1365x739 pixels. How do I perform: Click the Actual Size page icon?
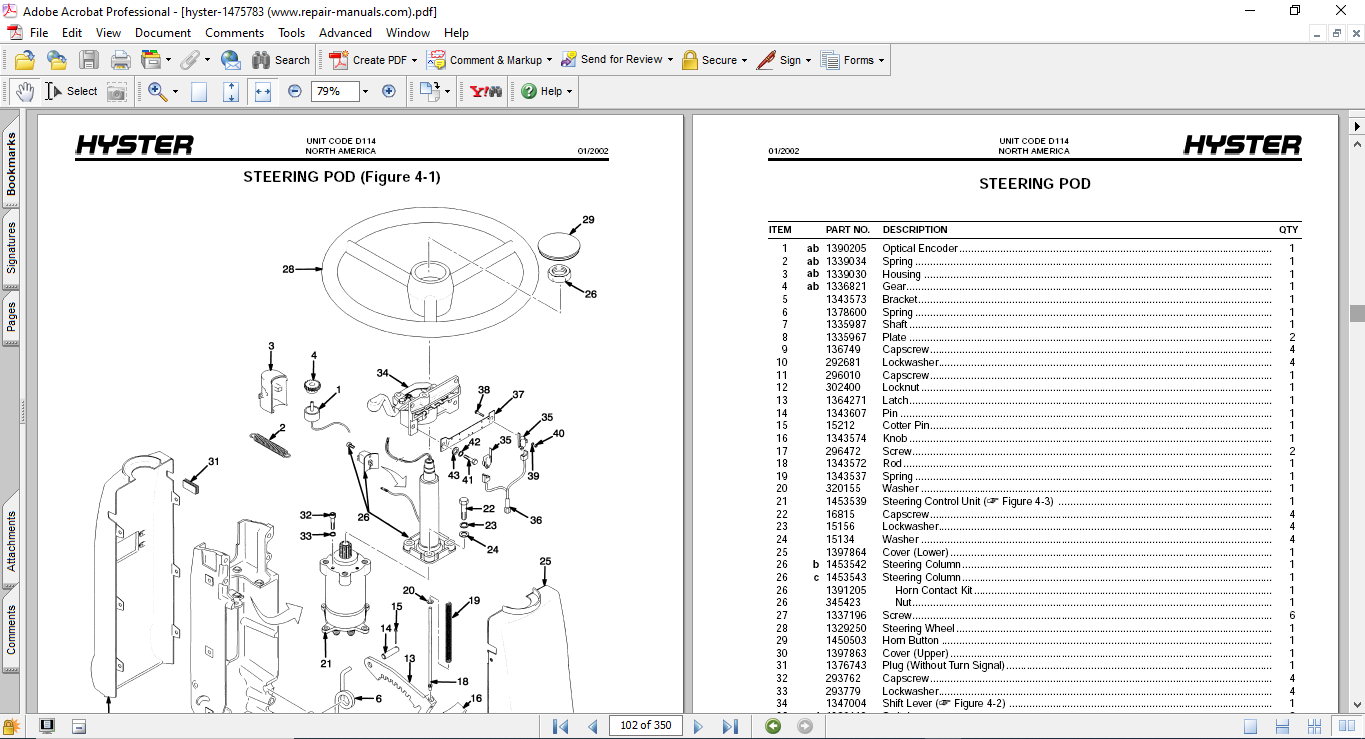pos(199,92)
